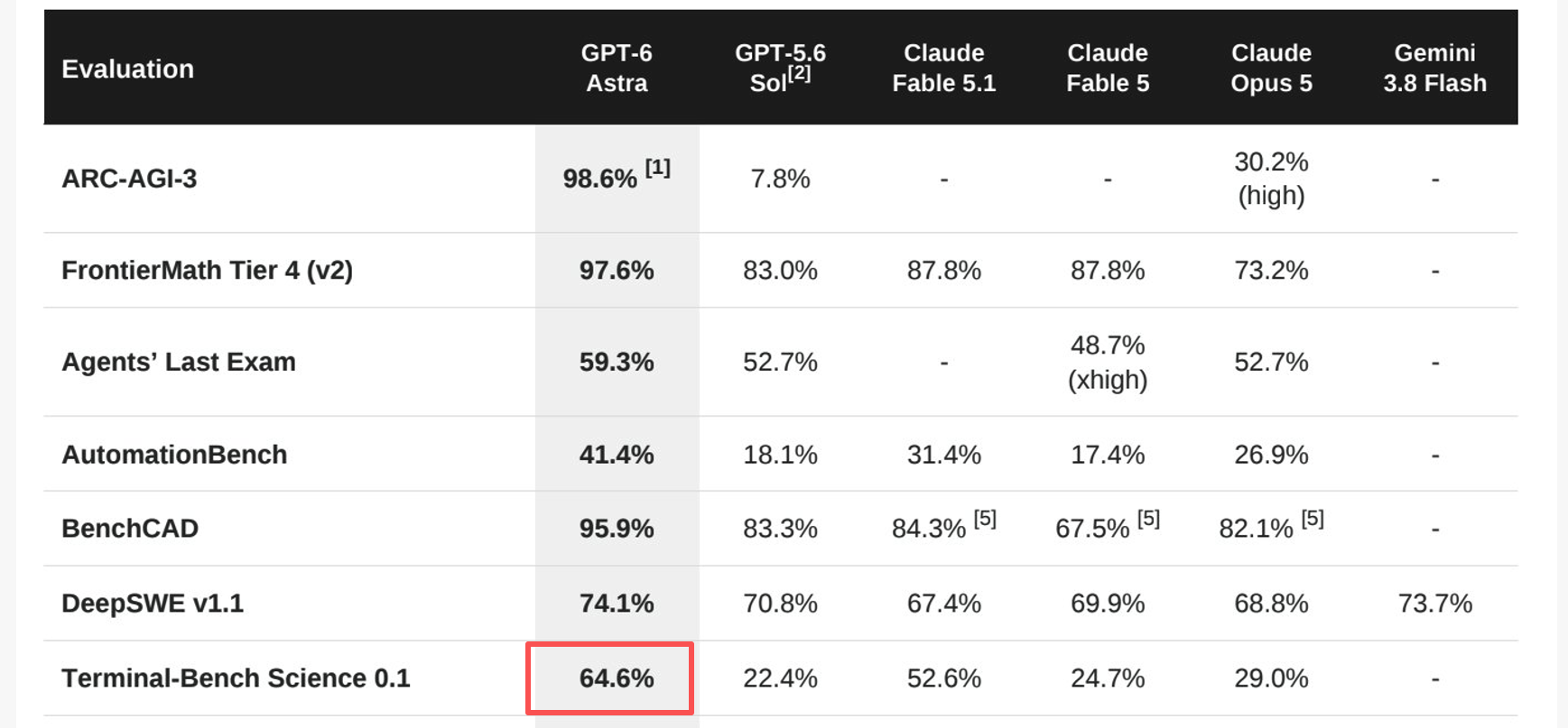
Task: Click the Claude Opus 5 column header
Action: [x=1271, y=68]
